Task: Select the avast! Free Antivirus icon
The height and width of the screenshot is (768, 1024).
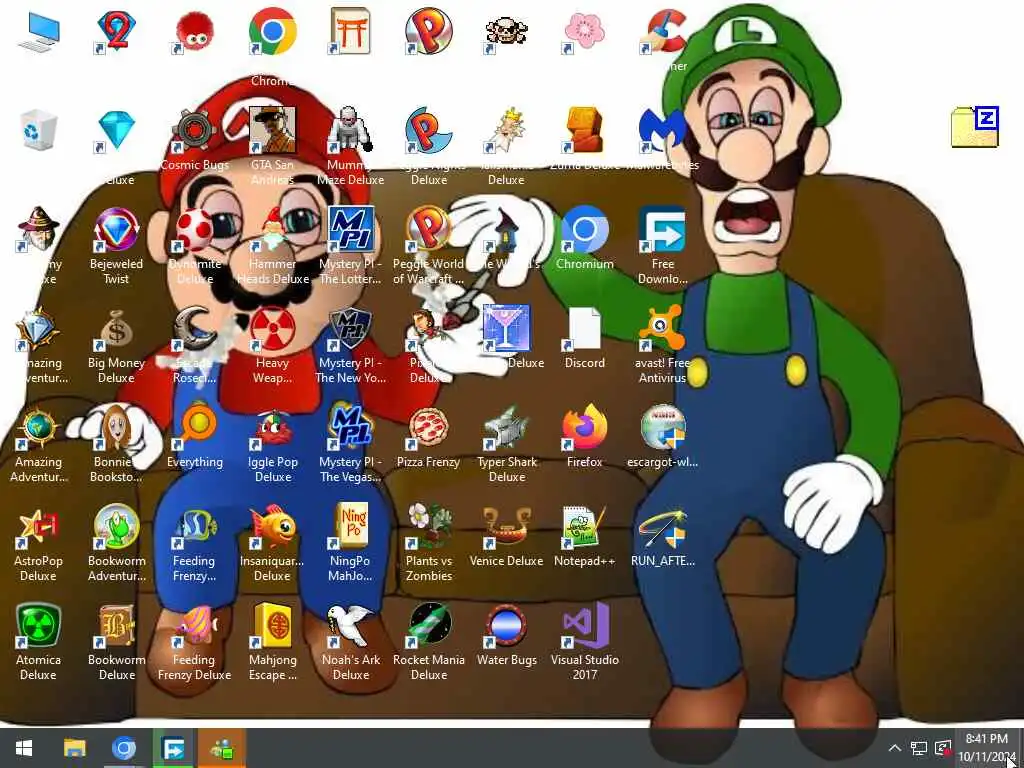Action: (662, 345)
